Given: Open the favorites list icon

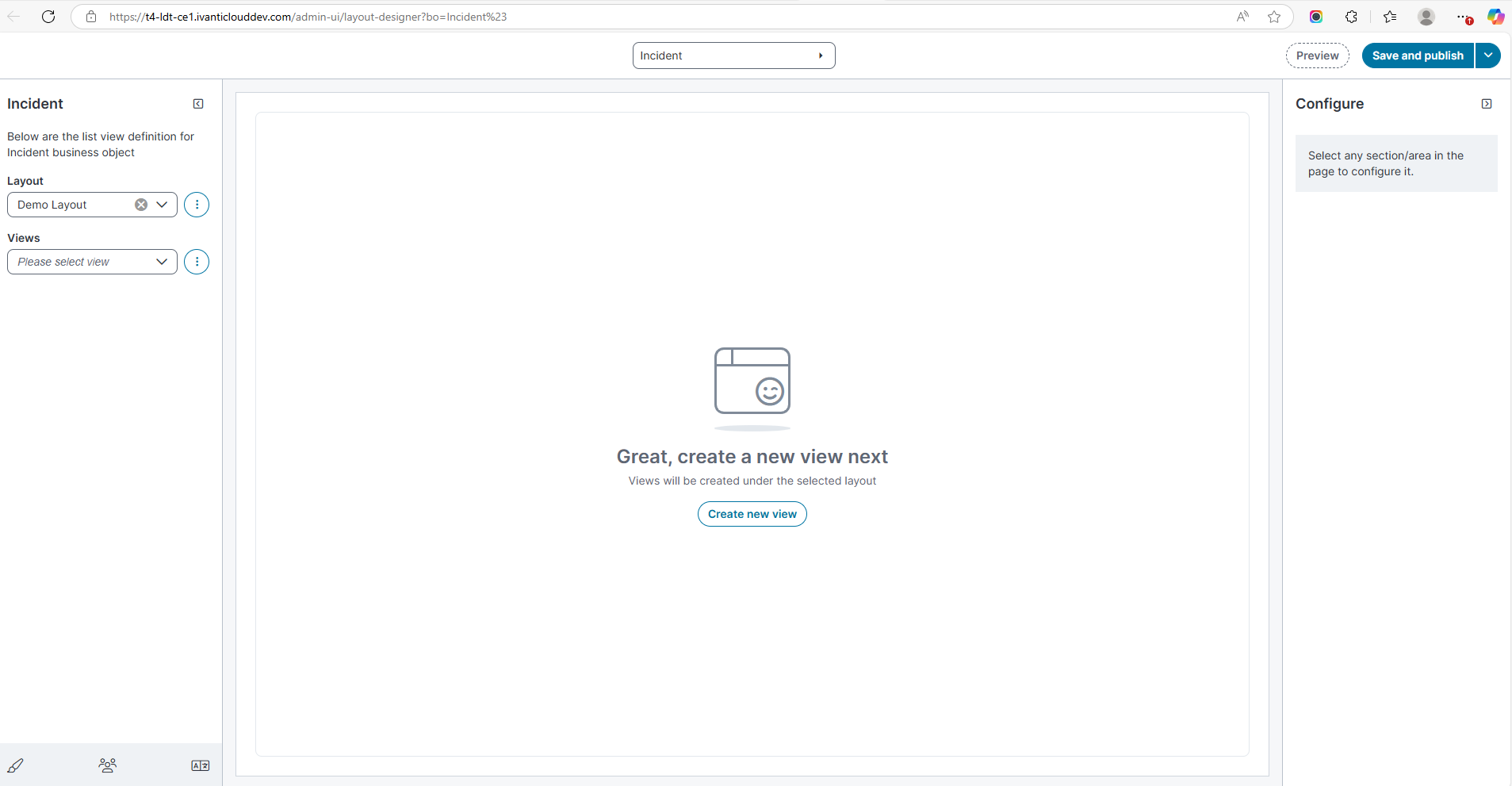Looking at the screenshot, I should [1390, 17].
